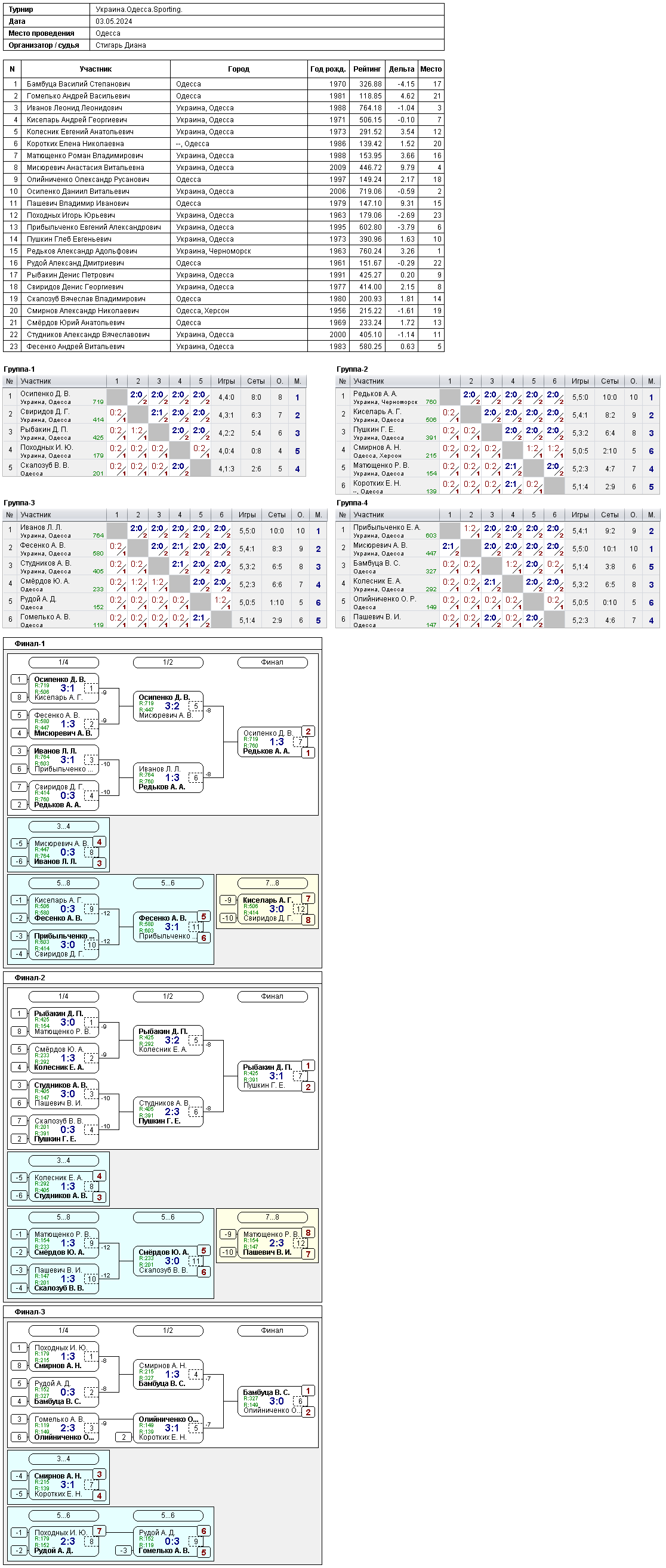
Task: Click delta value '9.79'
Action: pos(407,168)
